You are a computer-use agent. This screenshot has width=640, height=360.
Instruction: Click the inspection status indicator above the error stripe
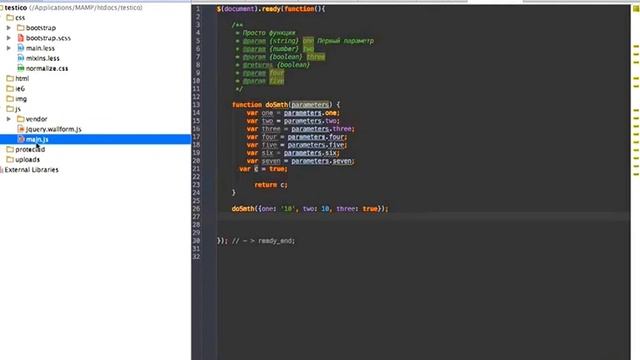(x=636, y=9)
